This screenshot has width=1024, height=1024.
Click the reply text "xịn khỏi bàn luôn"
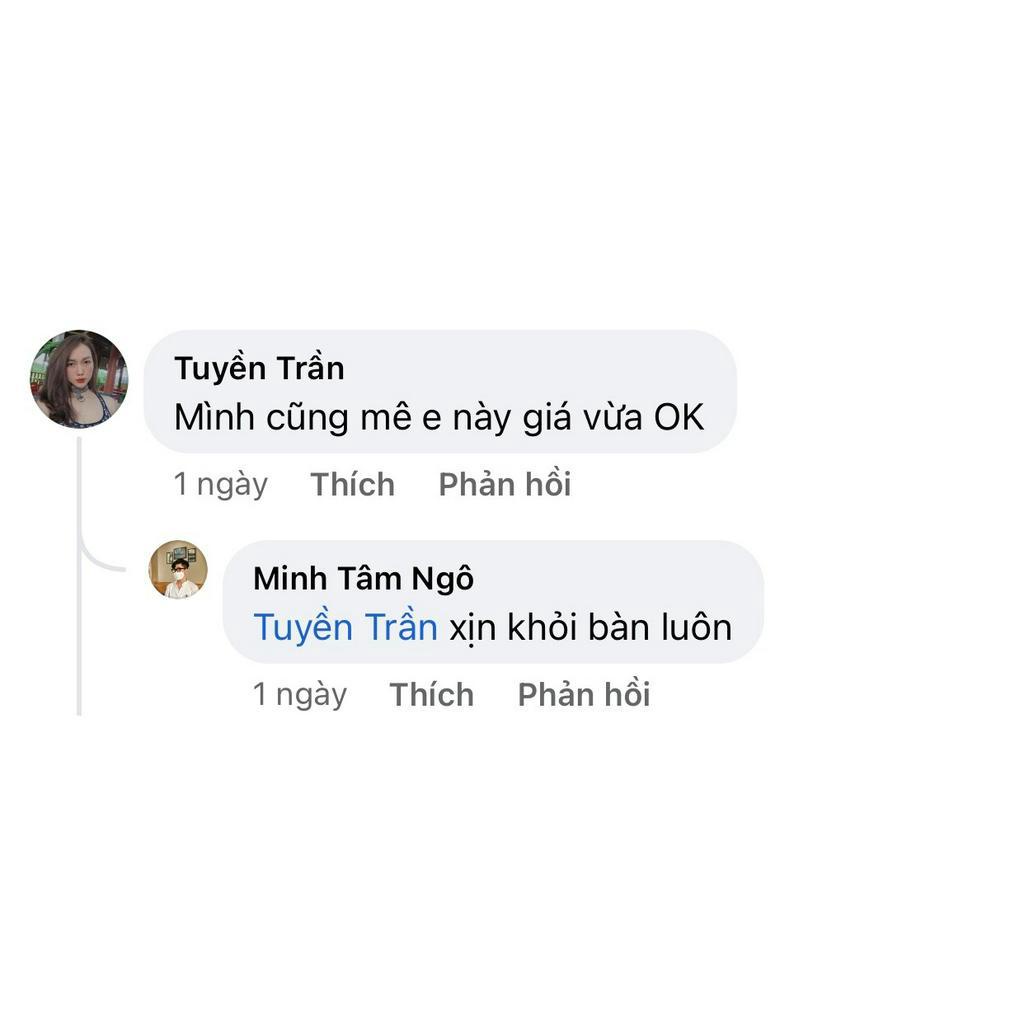(x=590, y=627)
